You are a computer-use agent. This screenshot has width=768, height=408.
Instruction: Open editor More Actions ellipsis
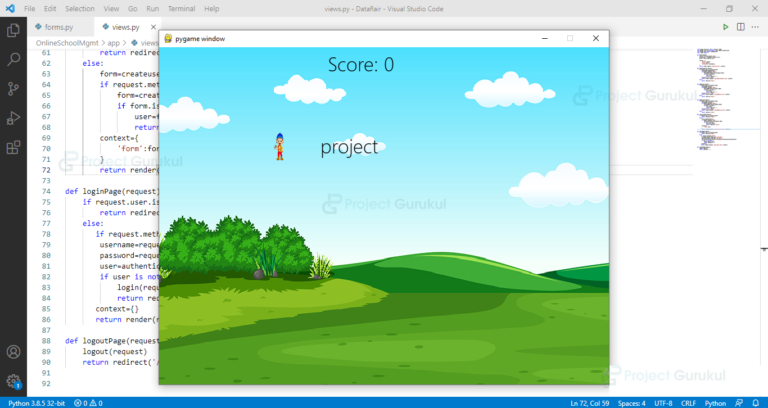pyautogui.click(x=755, y=27)
